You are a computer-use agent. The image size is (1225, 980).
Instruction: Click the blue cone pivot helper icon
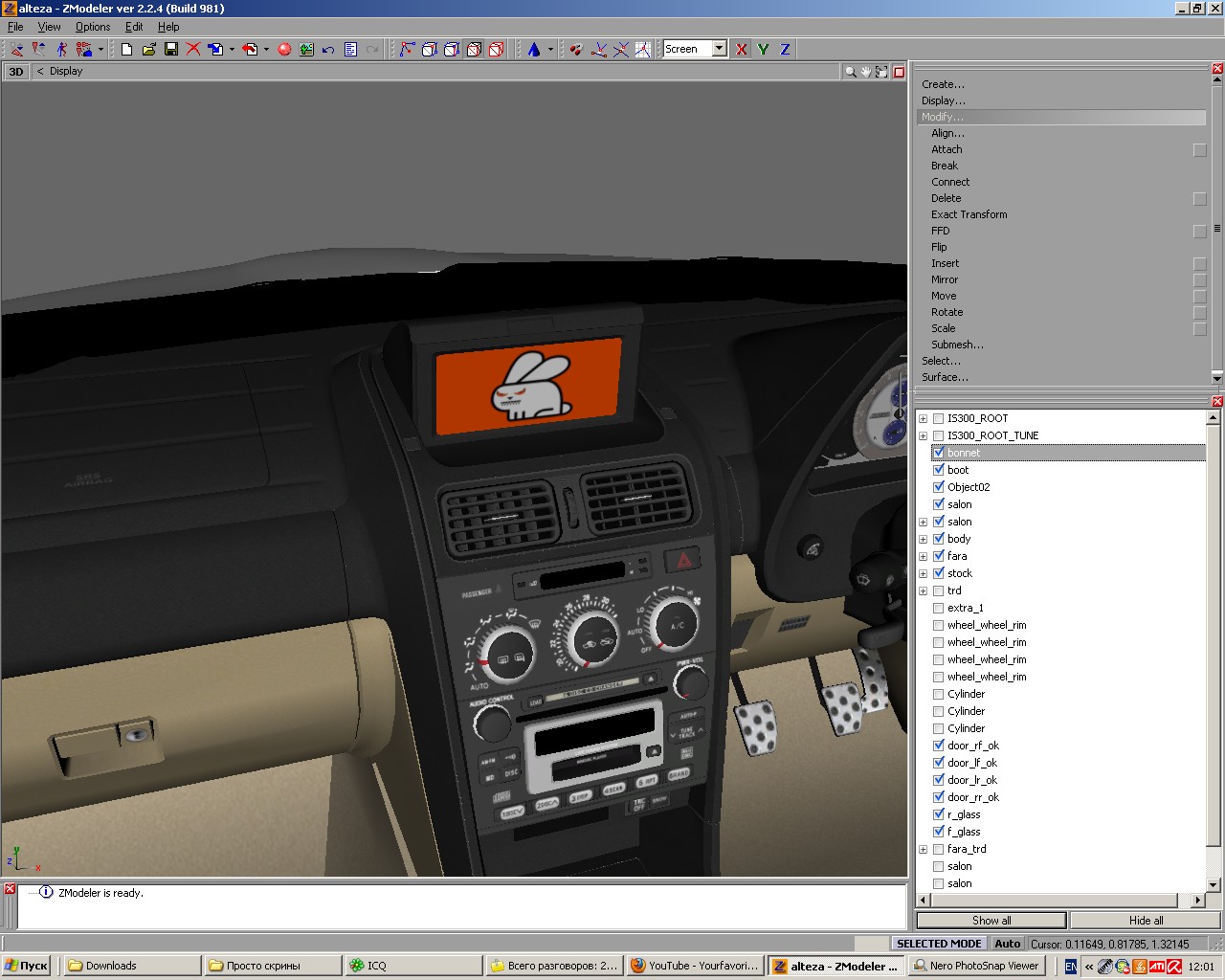coord(534,49)
